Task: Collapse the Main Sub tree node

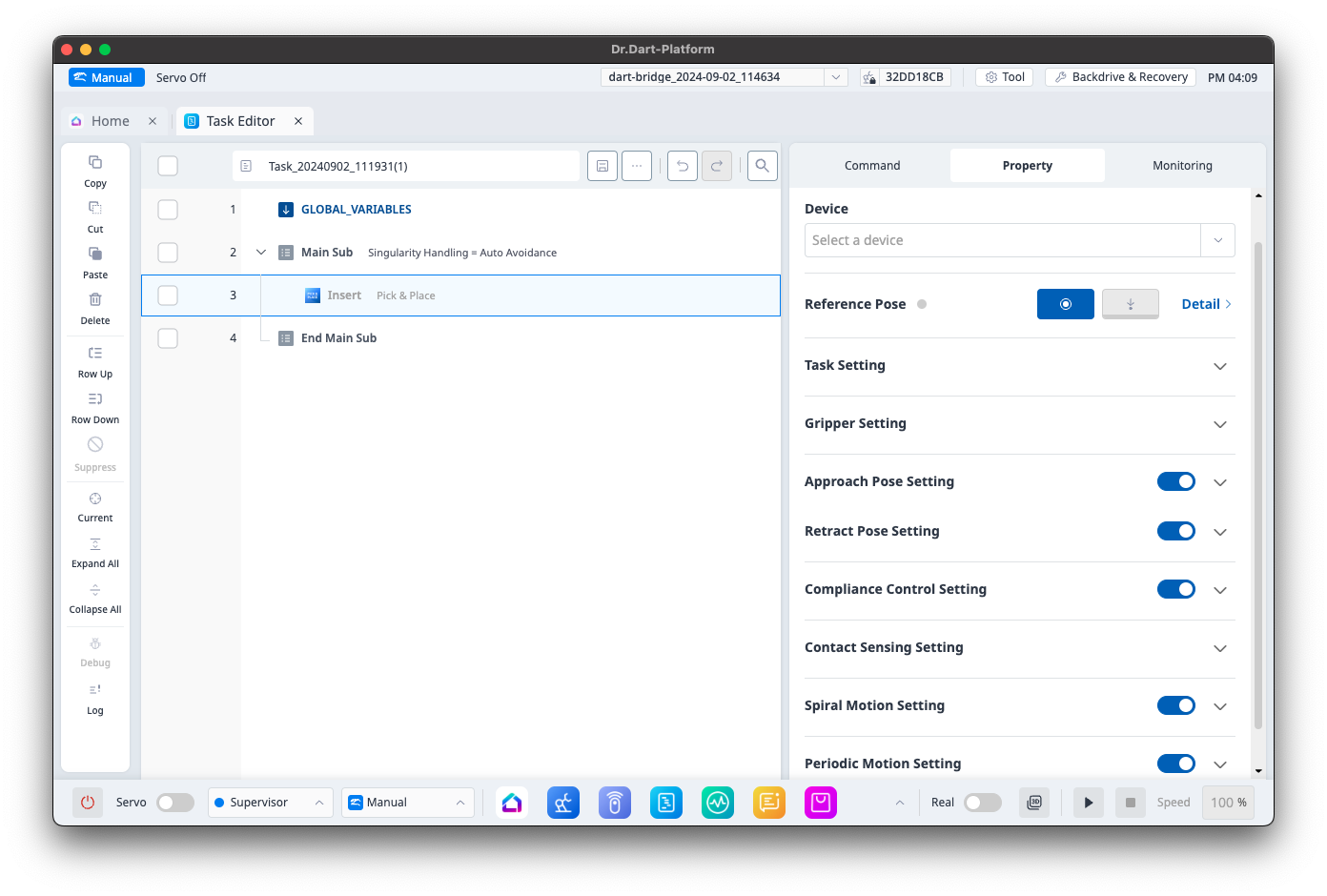Action: (x=261, y=253)
